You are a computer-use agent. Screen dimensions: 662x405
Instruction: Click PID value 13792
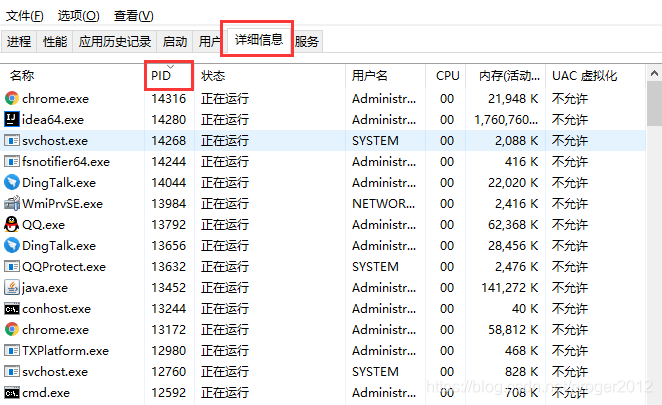coord(168,225)
